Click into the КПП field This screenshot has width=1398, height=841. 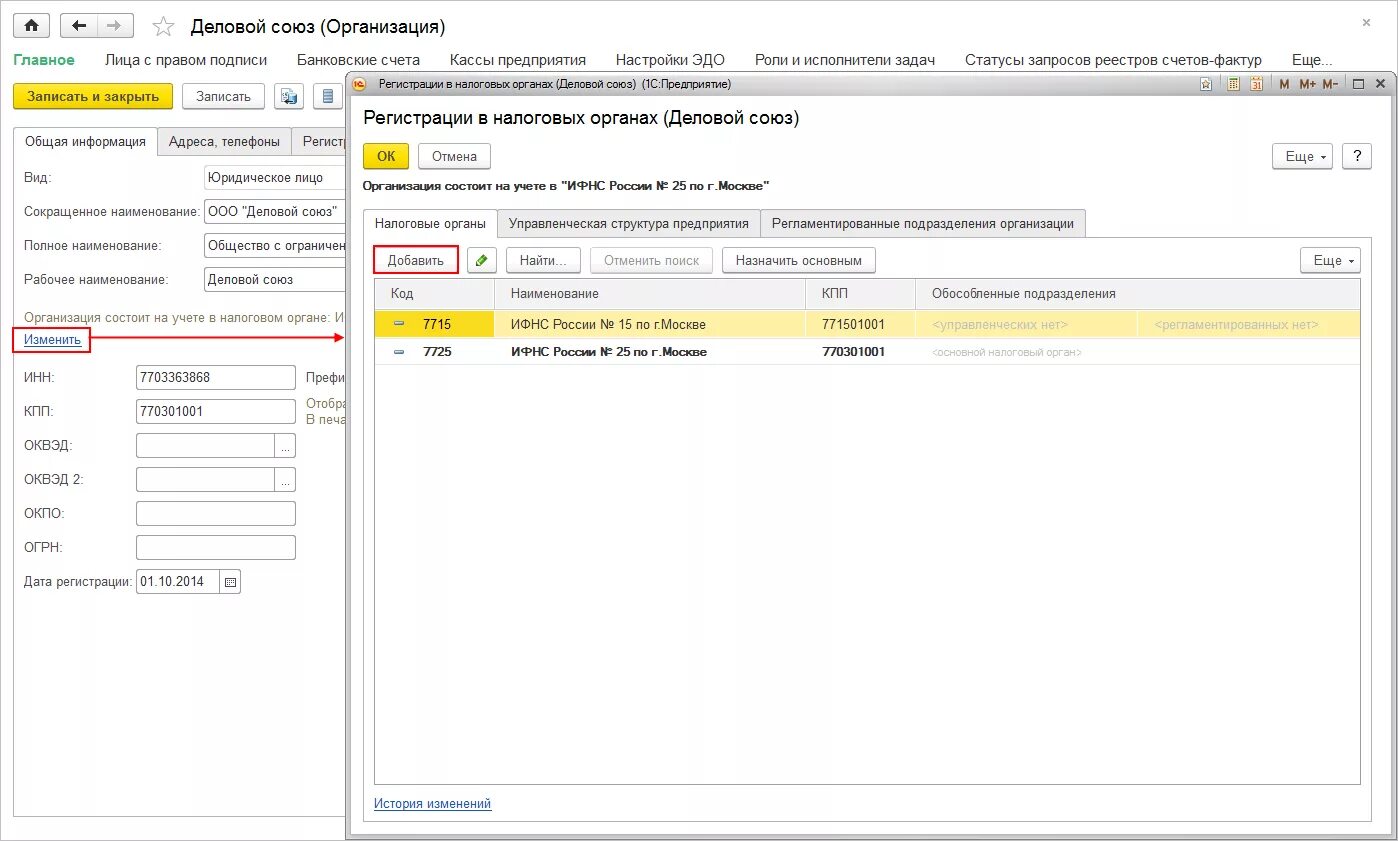[216, 411]
